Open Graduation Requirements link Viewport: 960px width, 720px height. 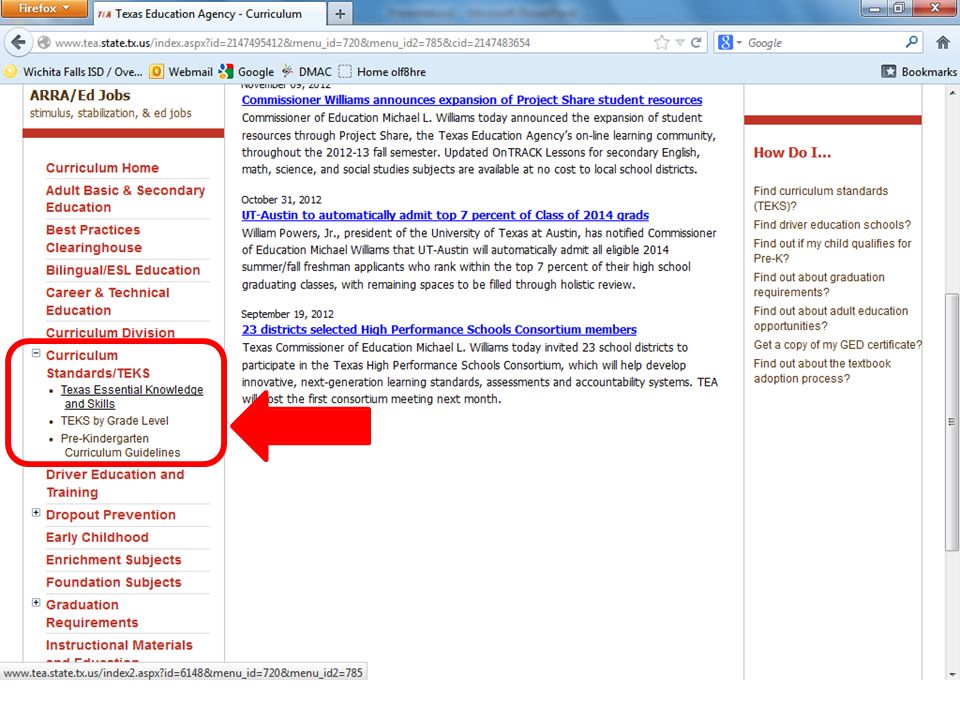92,613
